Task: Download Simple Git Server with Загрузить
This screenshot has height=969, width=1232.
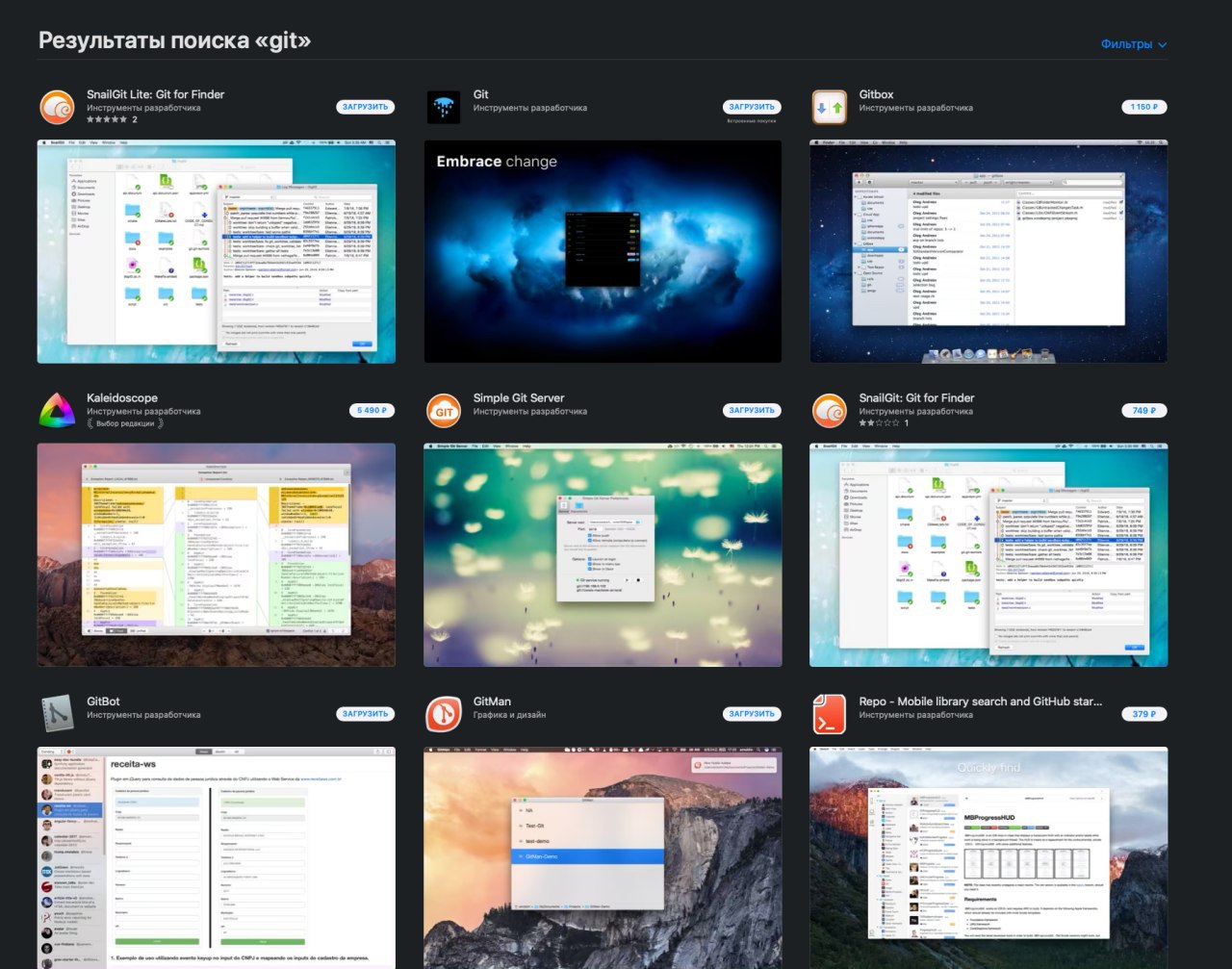Action: point(752,410)
